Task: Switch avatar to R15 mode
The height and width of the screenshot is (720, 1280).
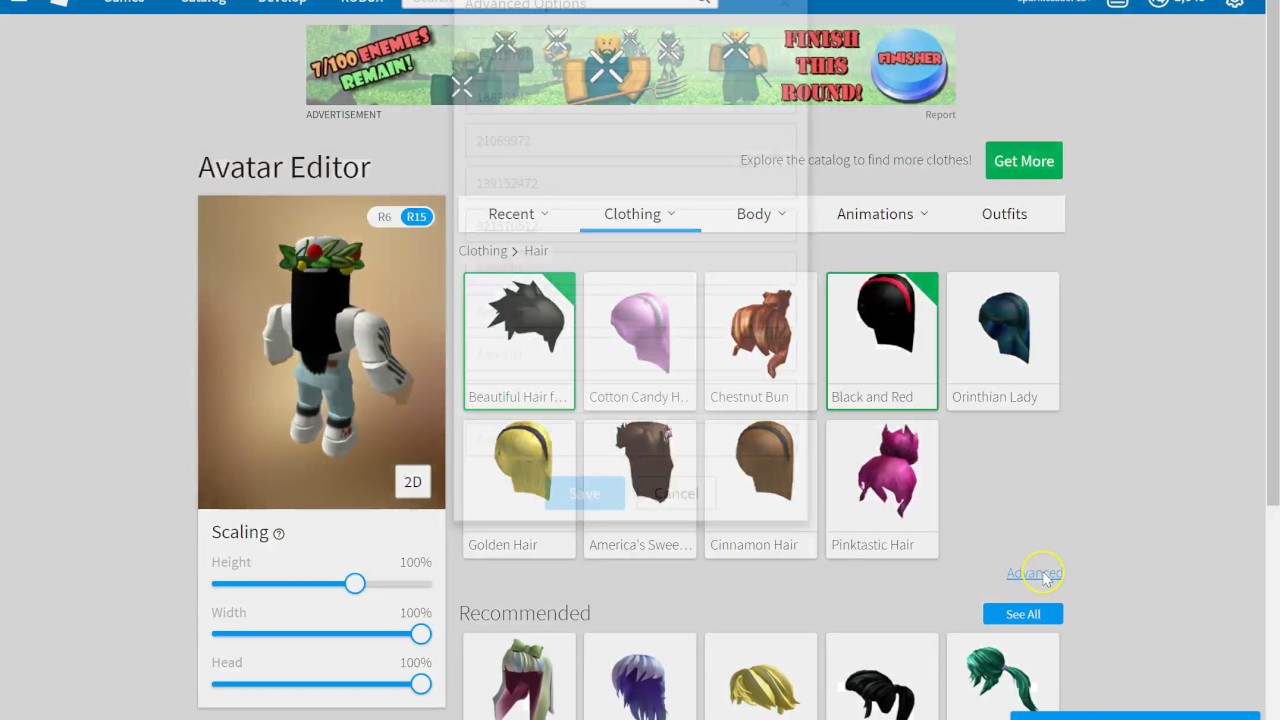Action: coord(416,217)
